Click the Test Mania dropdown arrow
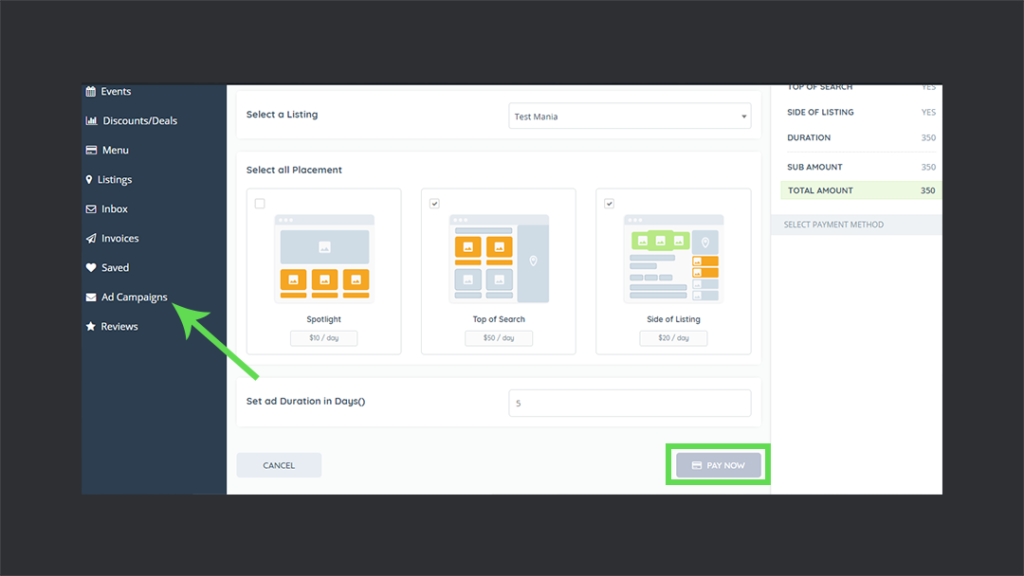This screenshot has width=1024, height=576. click(x=744, y=115)
